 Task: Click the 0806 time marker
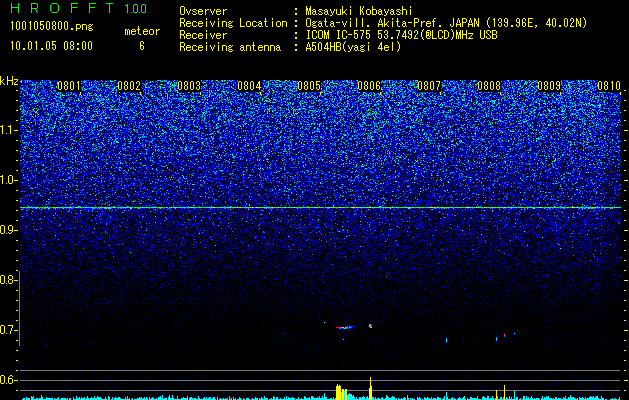369,86
